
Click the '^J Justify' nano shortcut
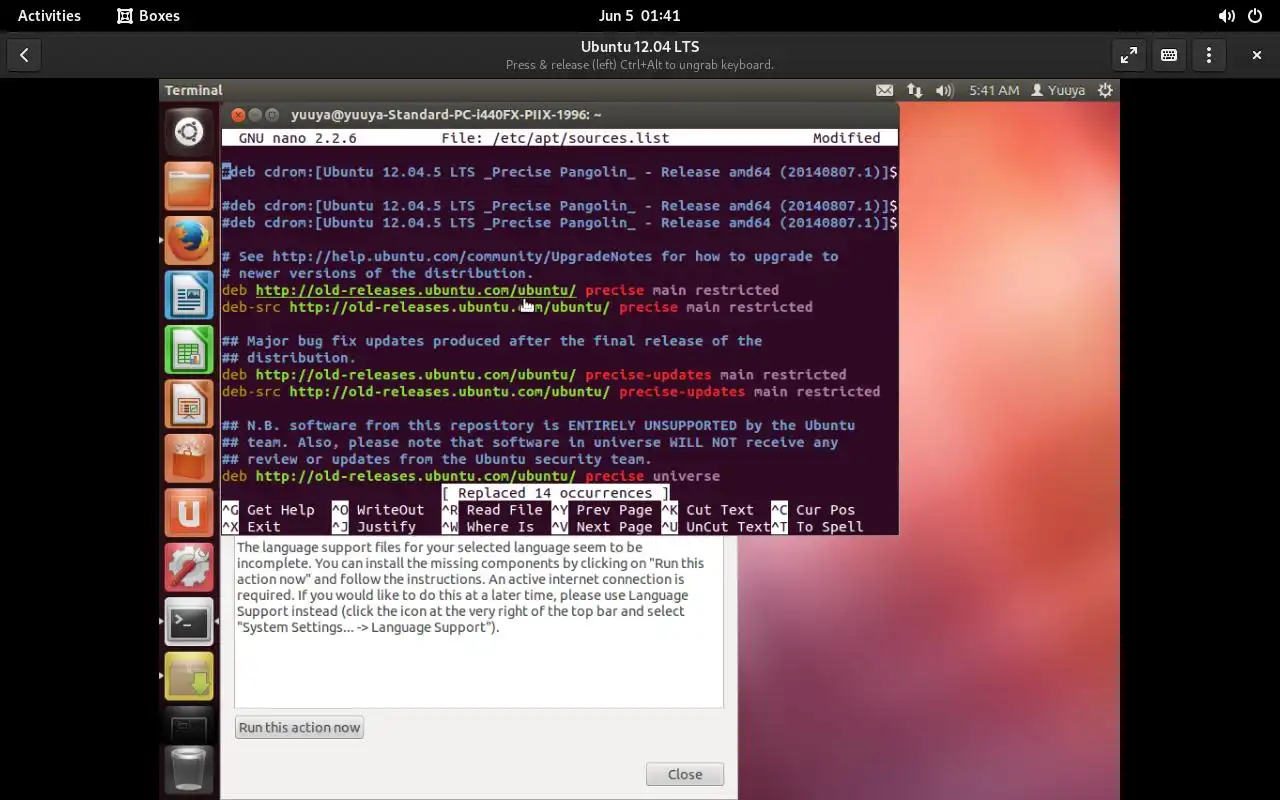374,527
